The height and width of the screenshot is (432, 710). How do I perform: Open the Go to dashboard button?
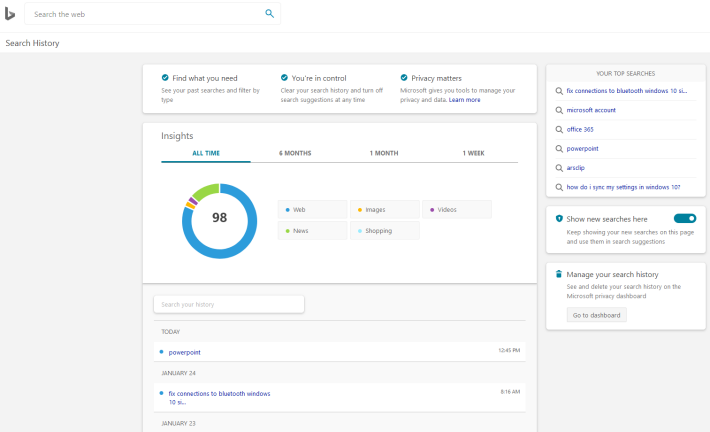click(596, 315)
